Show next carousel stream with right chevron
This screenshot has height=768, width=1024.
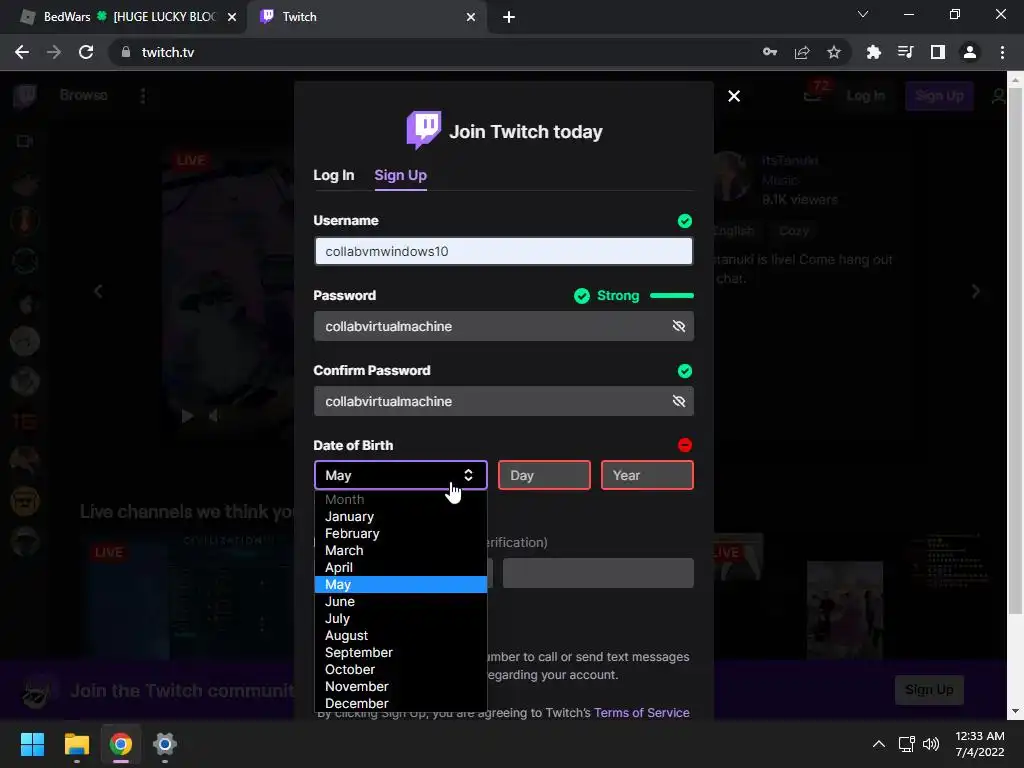click(x=976, y=291)
